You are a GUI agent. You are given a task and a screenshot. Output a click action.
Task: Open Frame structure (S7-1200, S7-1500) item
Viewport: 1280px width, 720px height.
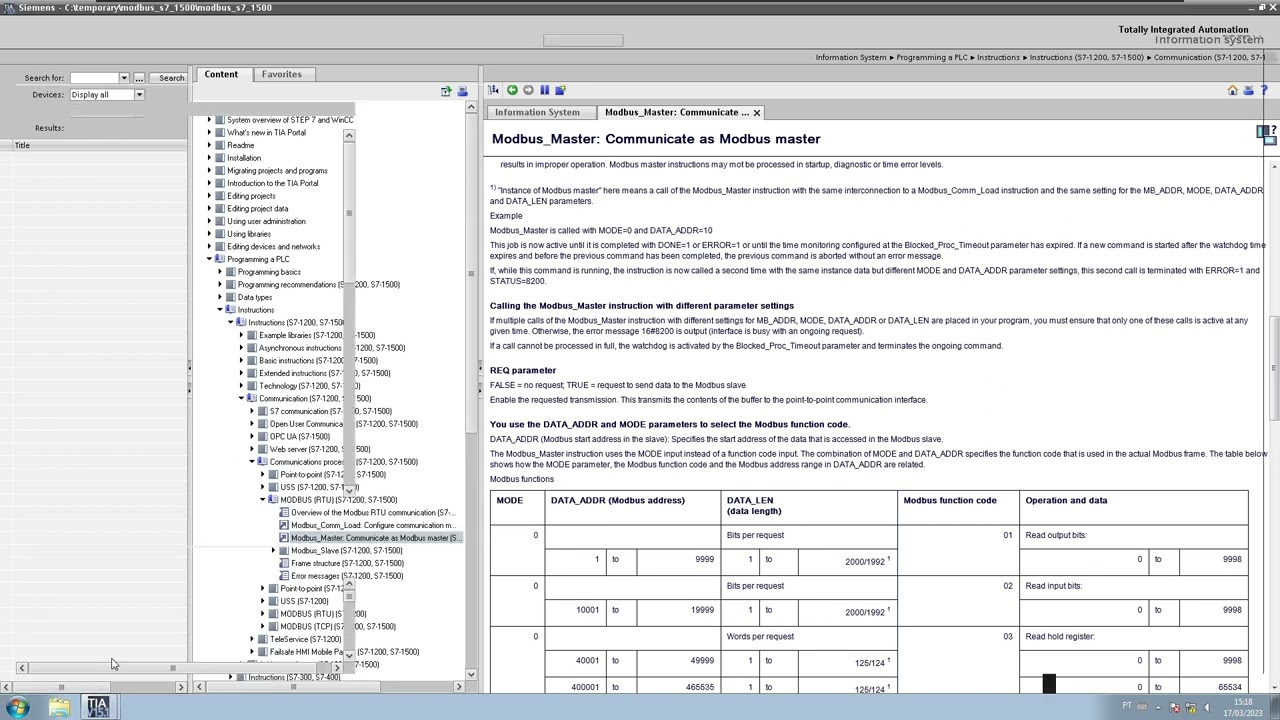point(347,563)
